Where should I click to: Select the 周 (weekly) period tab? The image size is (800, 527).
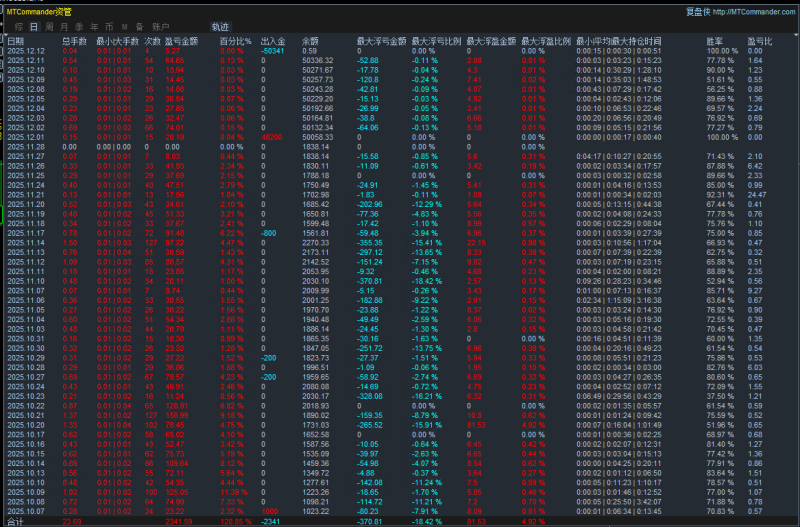pos(49,26)
